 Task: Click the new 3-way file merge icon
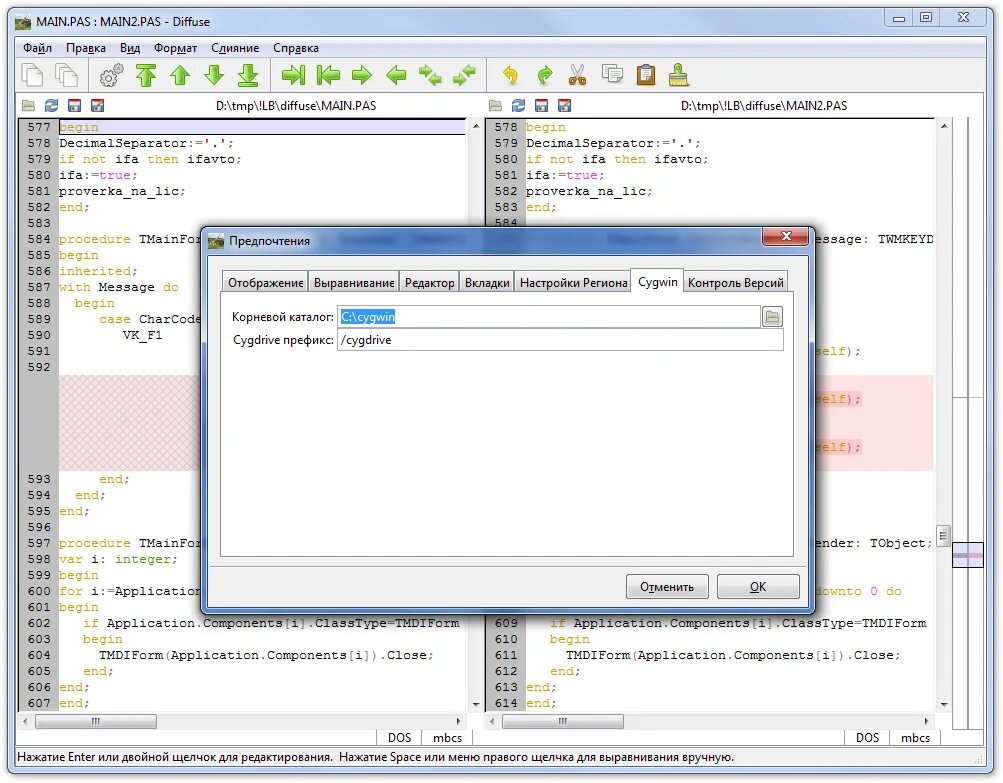pyautogui.click(x=66, y=75)
